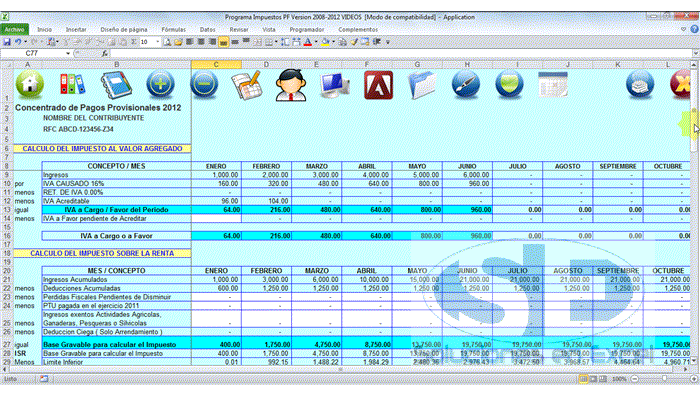
Task: Click the vertical scrollbar down arrow
Action: (x=694, y=361)
